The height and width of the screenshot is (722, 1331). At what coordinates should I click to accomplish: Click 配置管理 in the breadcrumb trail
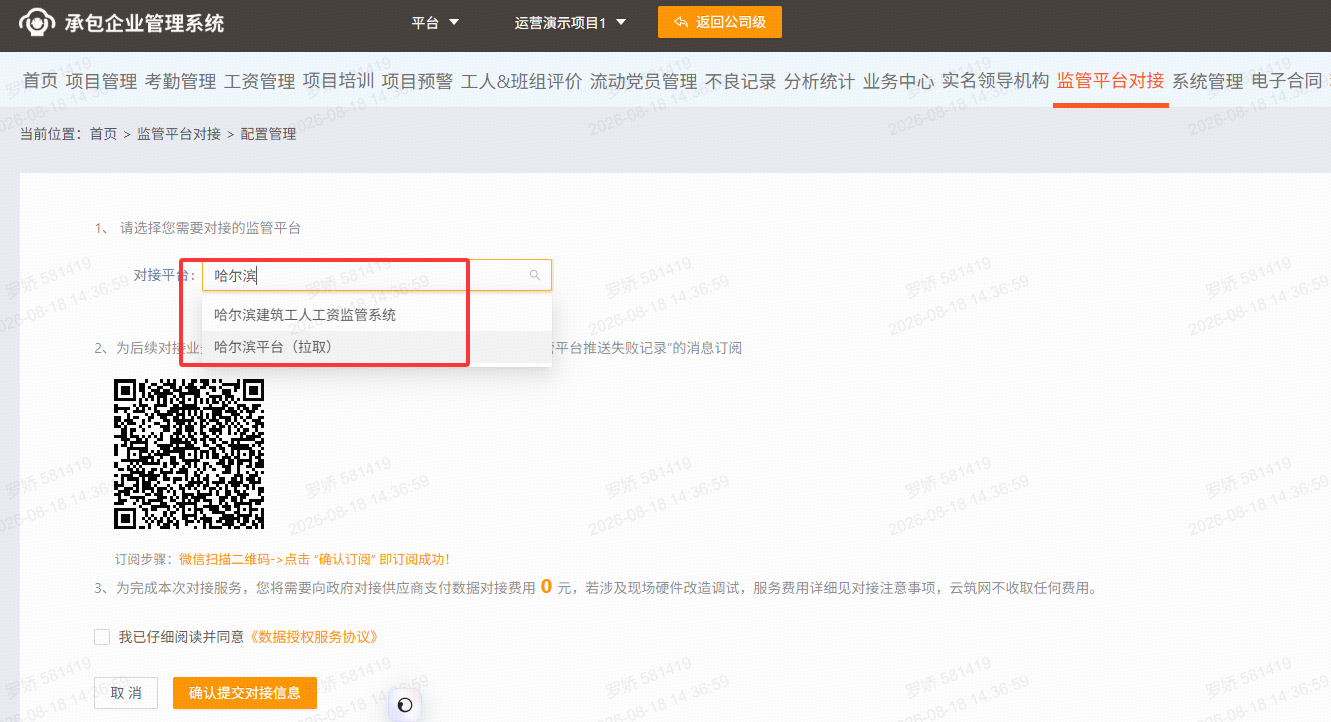tap(269, 134)
